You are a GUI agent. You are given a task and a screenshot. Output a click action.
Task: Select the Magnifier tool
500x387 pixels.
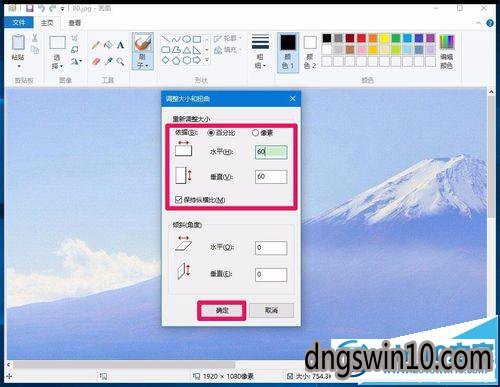pyautogui.click(x=120, y=61)
